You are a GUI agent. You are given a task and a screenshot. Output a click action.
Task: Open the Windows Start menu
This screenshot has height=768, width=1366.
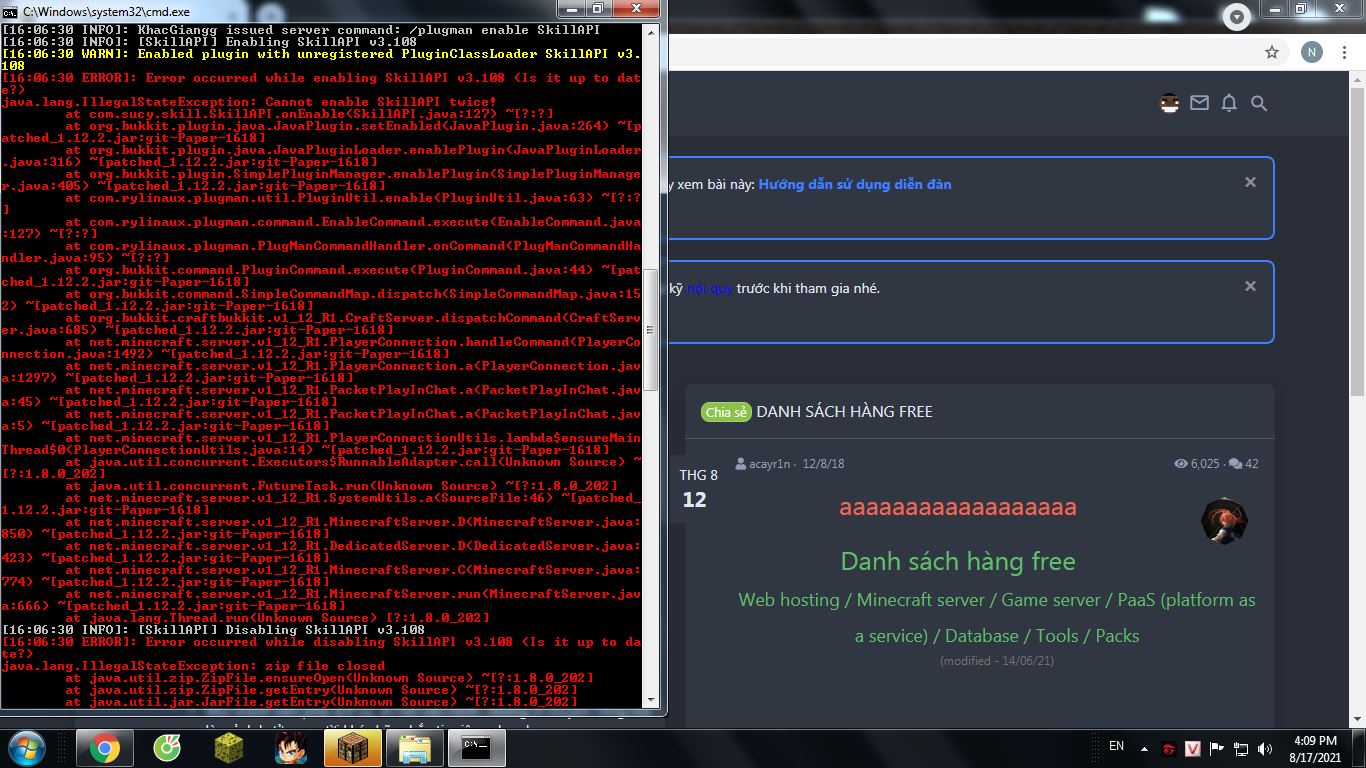26,748
